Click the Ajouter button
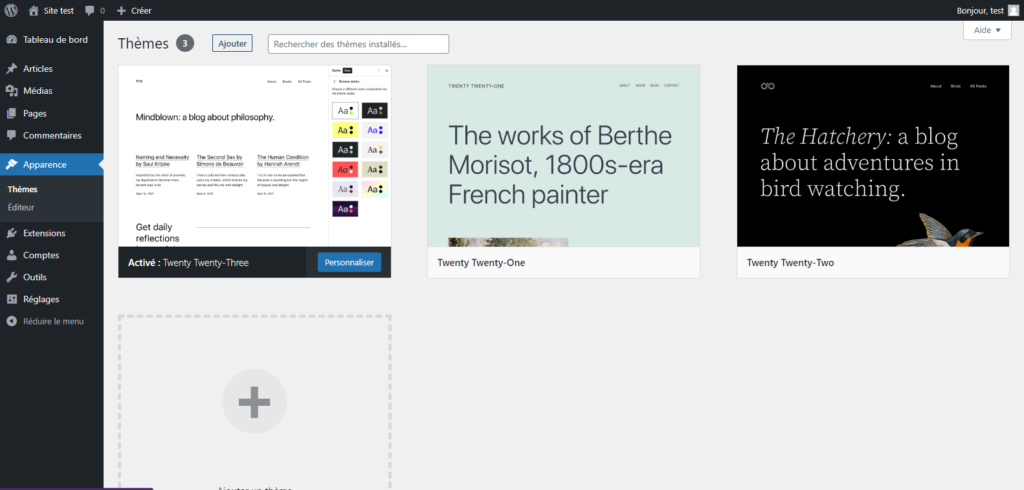Image resolution: width=1024 pixels, height=490 pixels. pos(232,43)
